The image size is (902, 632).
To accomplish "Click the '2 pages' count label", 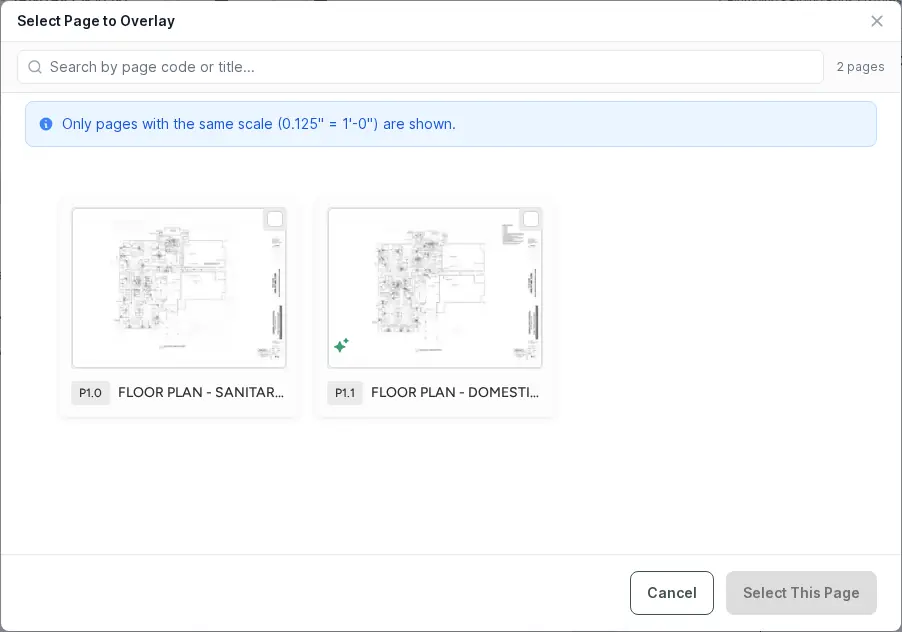I will click(861, 67).
